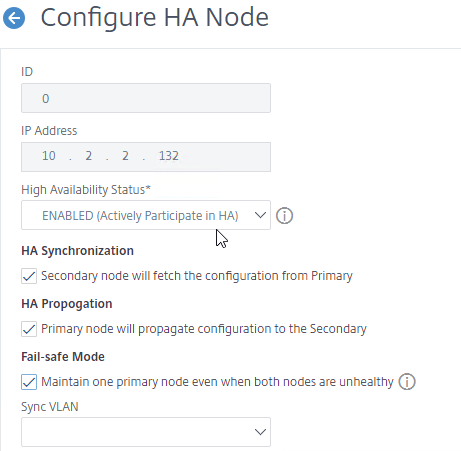
Task: Expand High Availability Status dropdown chevron
Action: [x=260, y=215]
